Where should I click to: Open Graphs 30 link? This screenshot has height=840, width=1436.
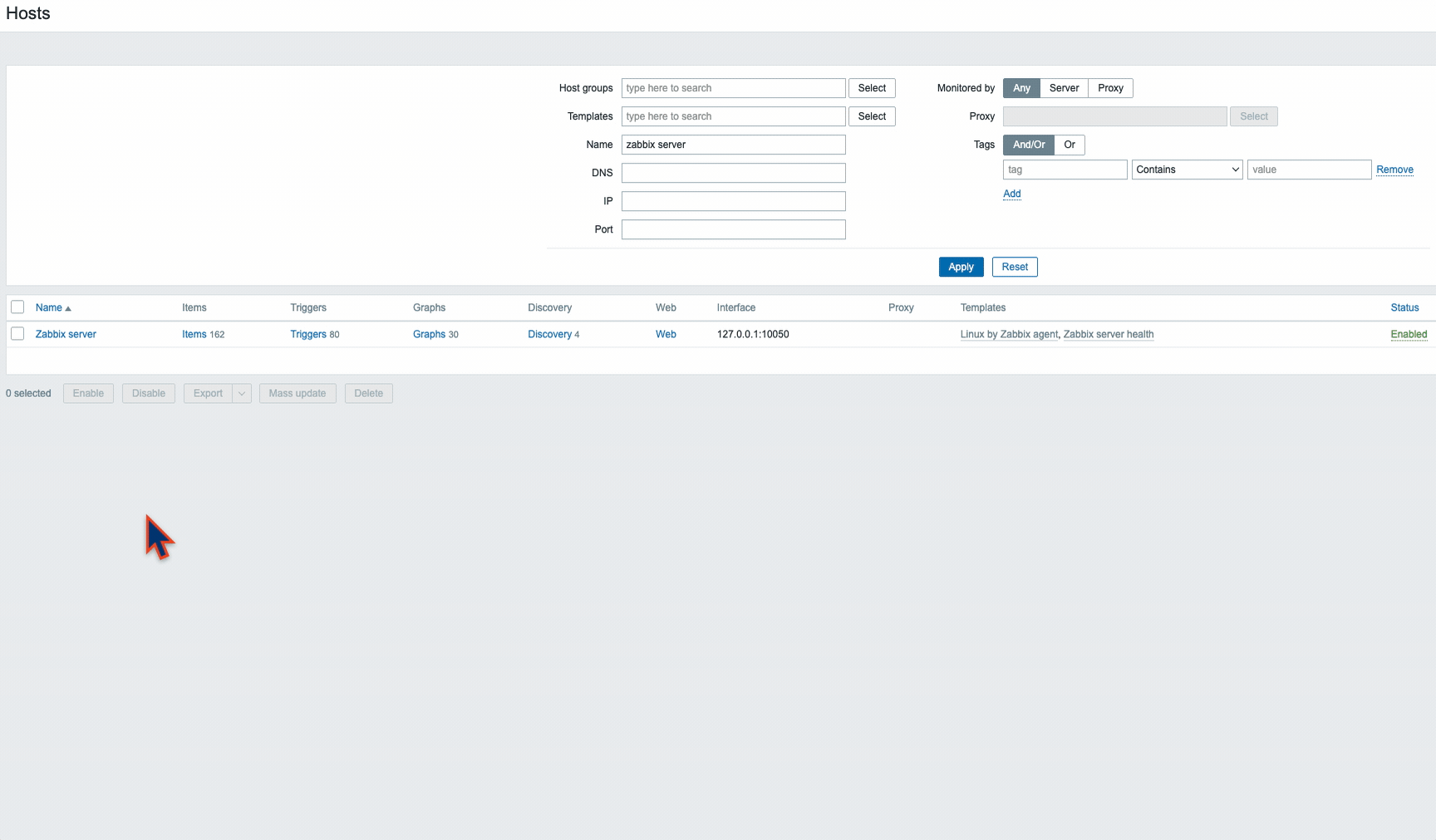435,334
